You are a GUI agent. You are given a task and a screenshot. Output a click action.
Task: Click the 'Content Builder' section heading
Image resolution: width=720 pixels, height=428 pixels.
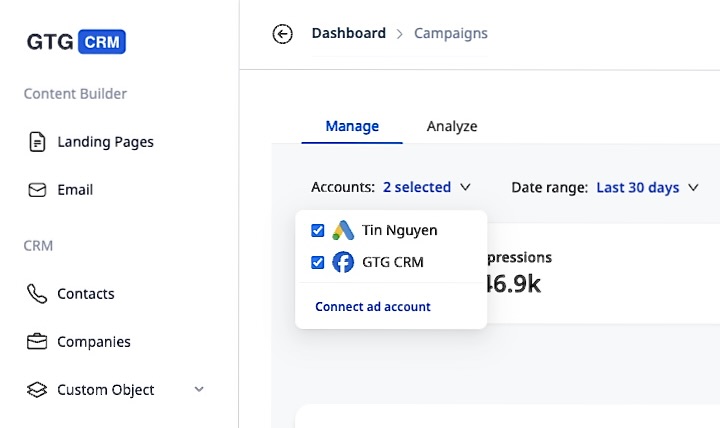(75, 94)
